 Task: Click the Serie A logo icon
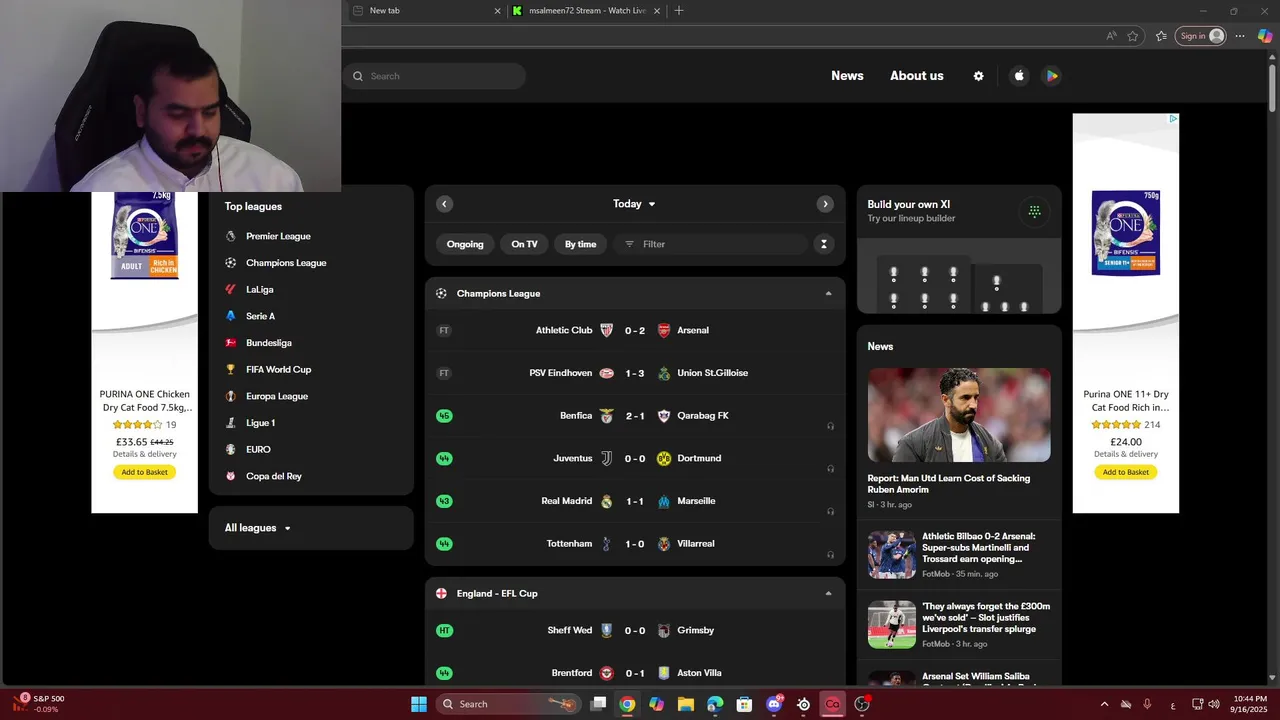click(231, 316)
